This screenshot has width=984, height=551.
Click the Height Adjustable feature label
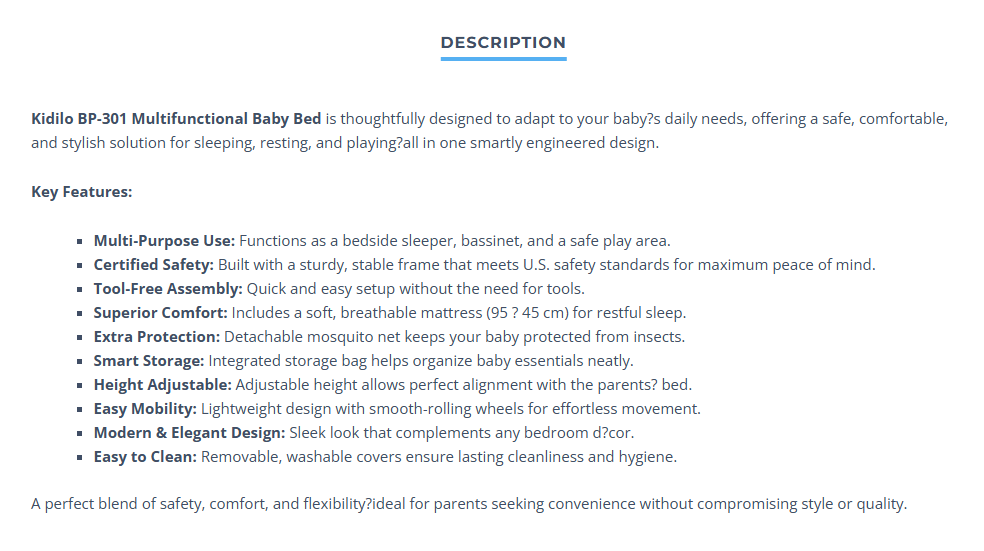coord(163,385)
